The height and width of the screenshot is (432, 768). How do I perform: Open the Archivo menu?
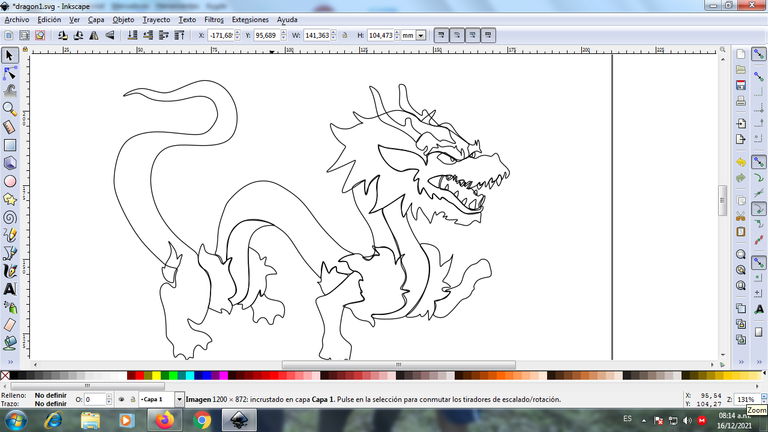coord(17,20)
